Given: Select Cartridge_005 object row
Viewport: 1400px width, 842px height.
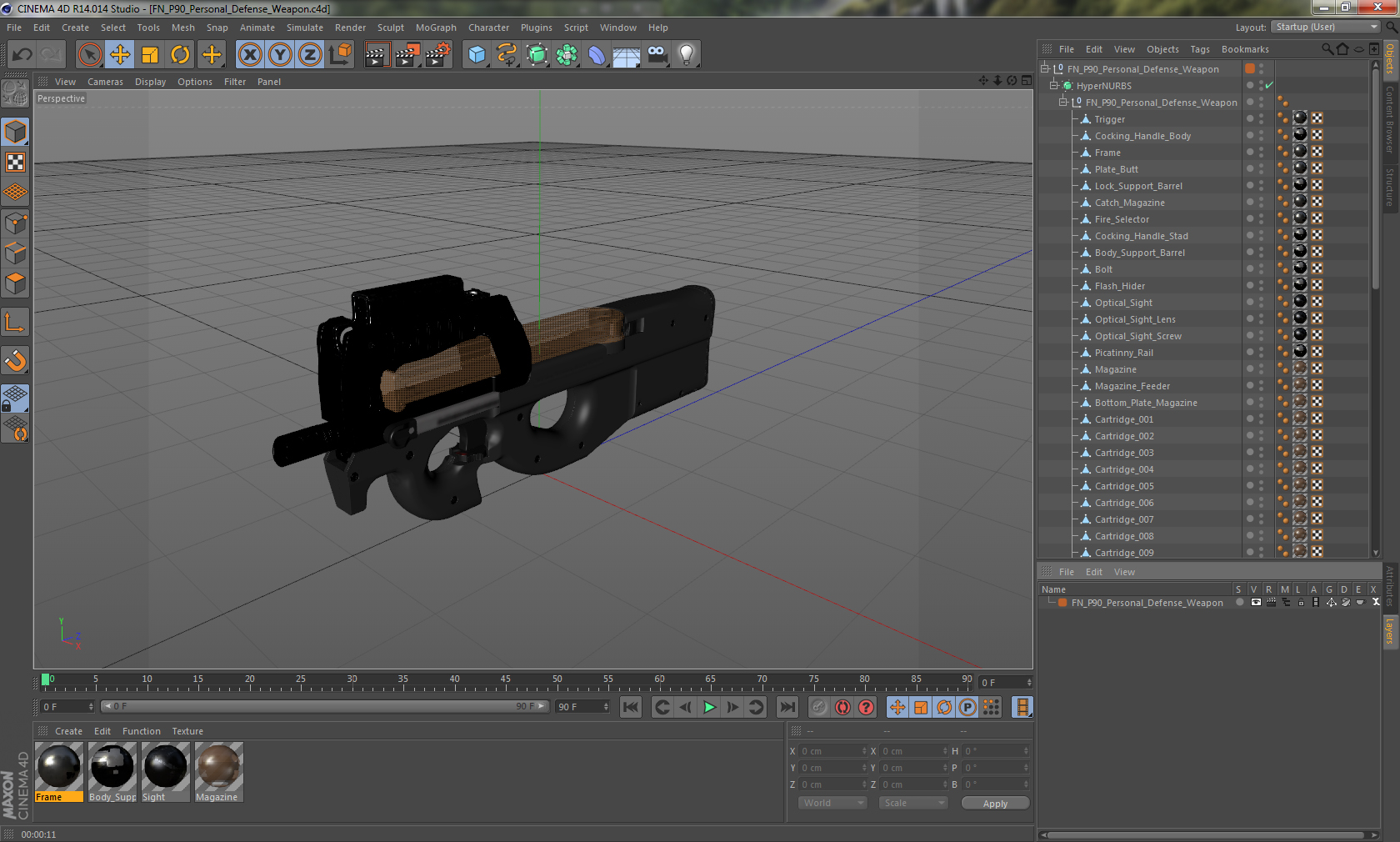Looking at the screenshot, I should (1124, 486).
